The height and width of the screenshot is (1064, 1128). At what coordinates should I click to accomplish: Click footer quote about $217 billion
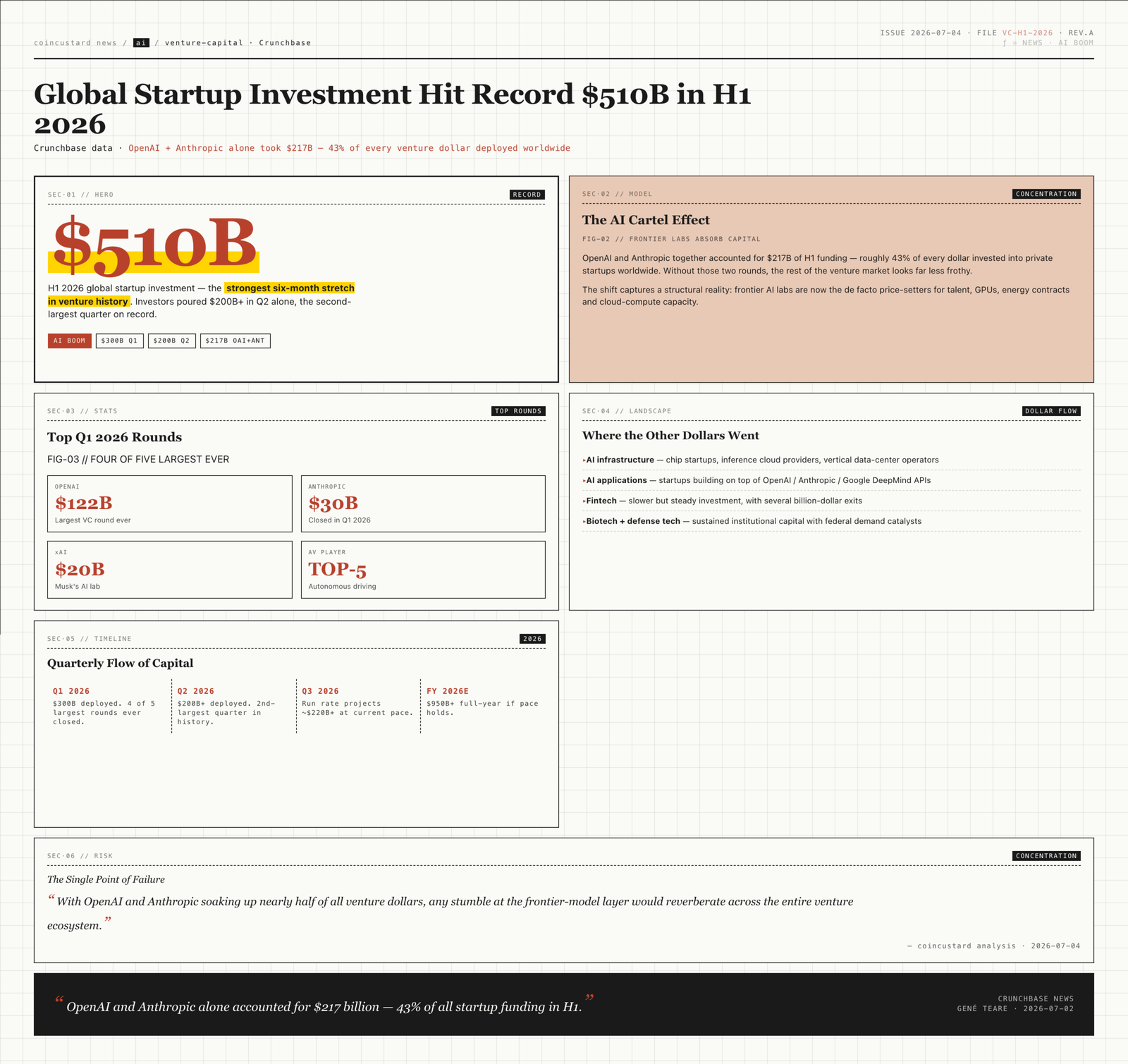pyautogui.click(x=324, y=1006)
